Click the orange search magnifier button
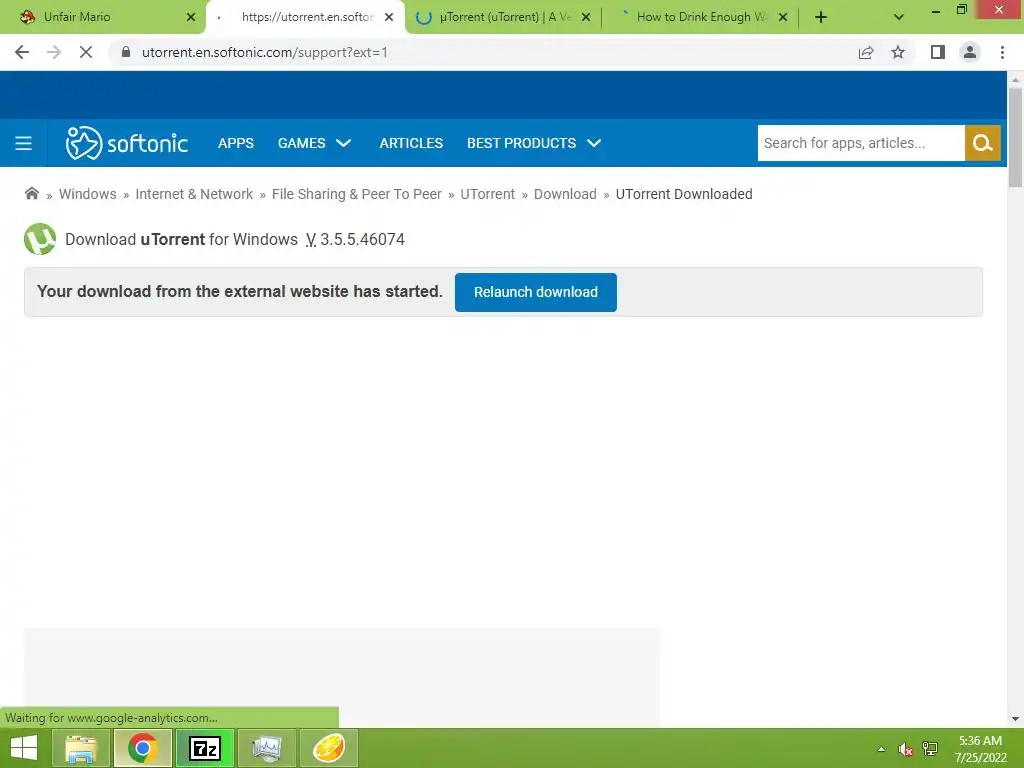Screen dimensions: 1024x768 click(982, 143)
